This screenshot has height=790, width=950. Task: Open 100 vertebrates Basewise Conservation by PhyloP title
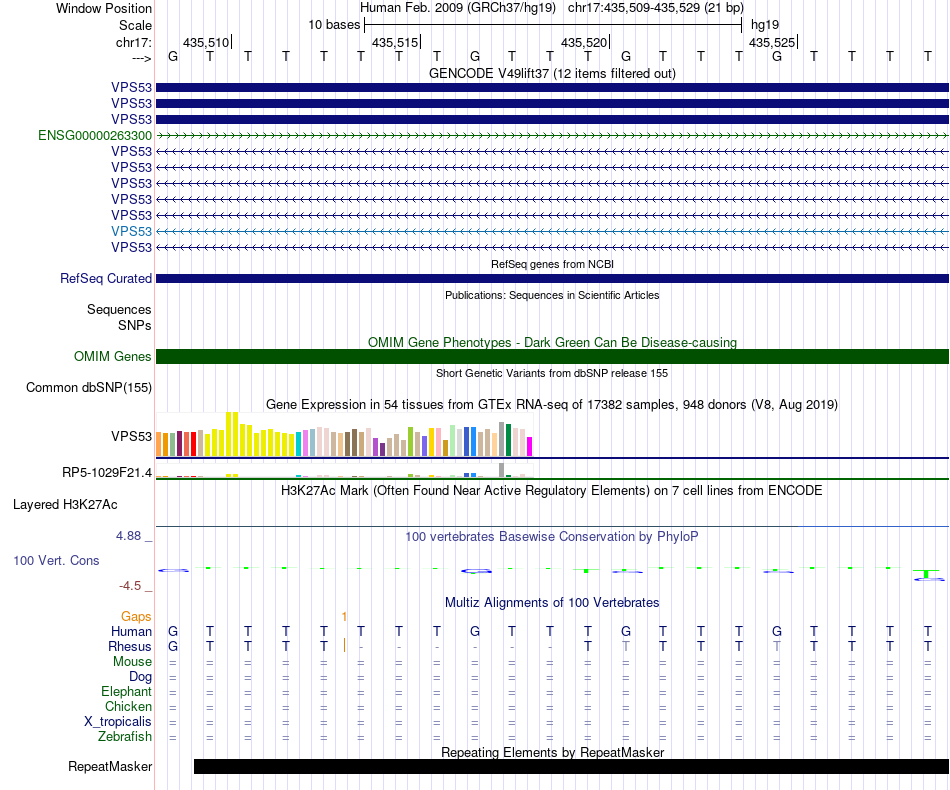click(x=552, y=536)
